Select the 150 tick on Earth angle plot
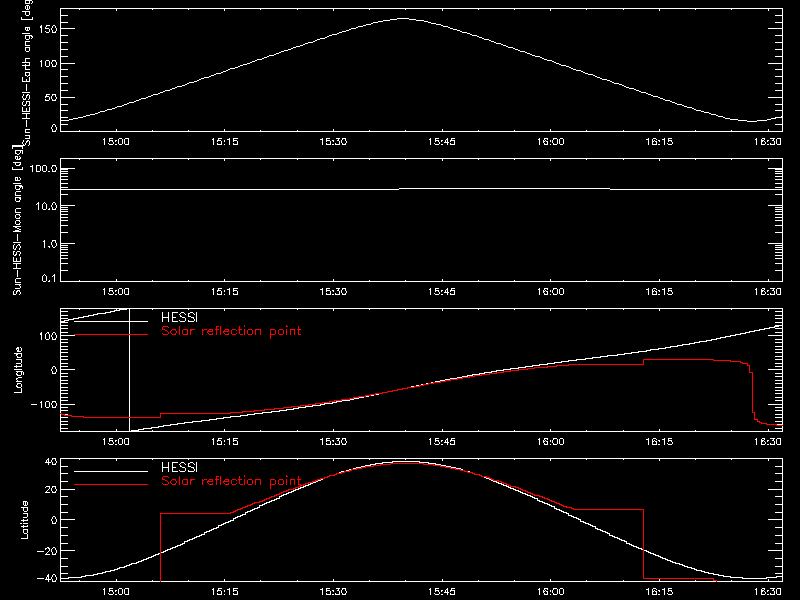Screen dimensions: 800x600 point(48,29)
